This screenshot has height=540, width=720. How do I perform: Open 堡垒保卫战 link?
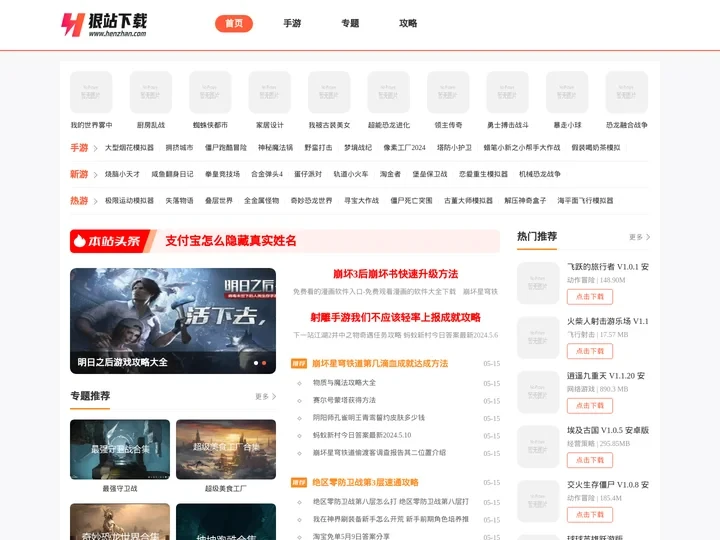coord(430,174)
